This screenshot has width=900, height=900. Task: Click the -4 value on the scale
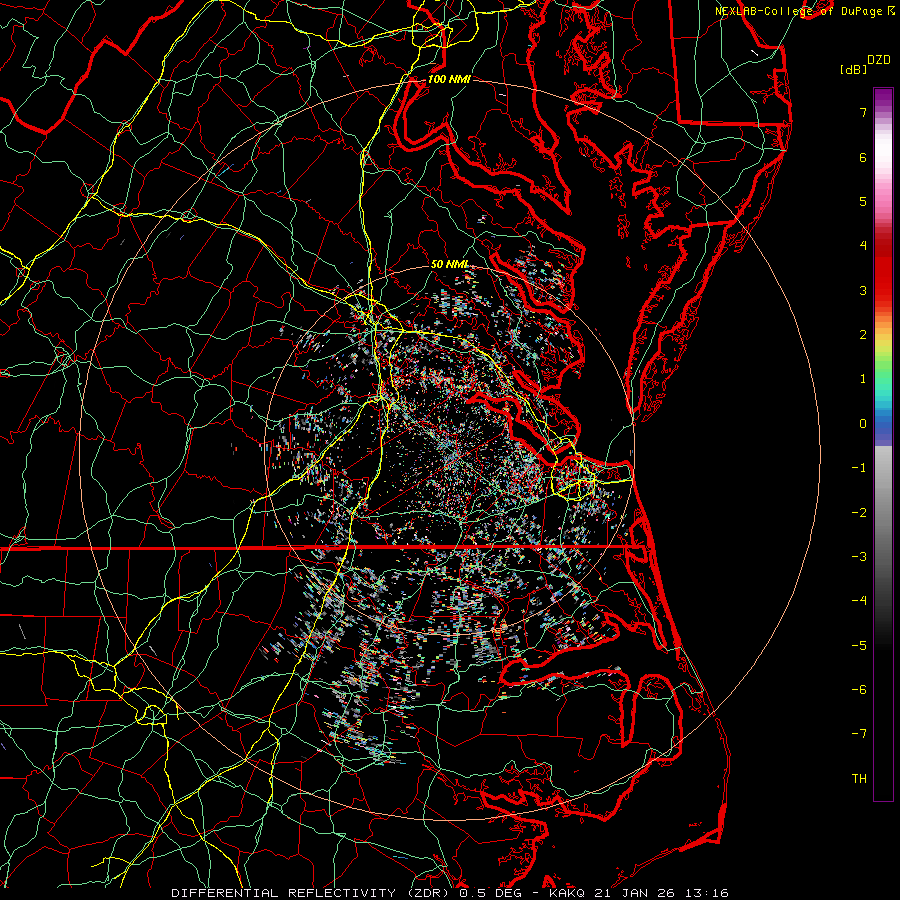point(859,601)
